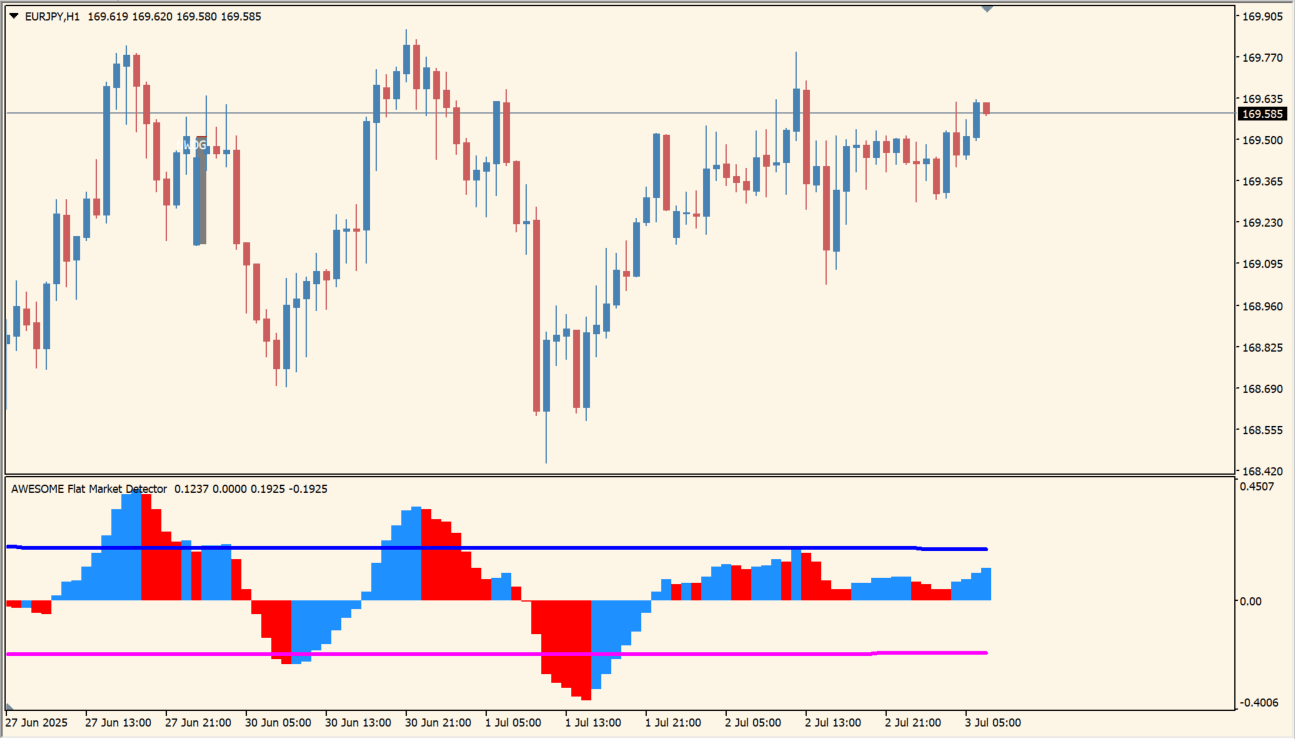Click the close price 169.585 in chart header

[241, 16]
